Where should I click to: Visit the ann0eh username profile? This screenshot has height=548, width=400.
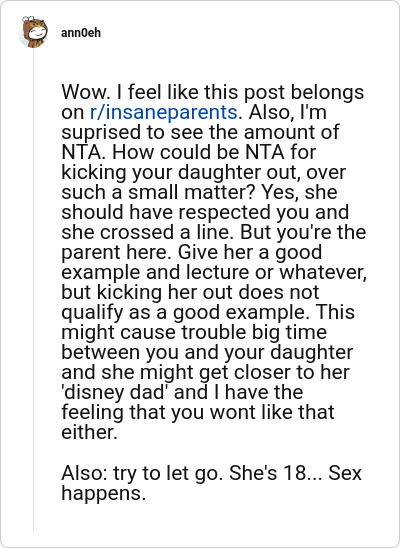(x=81, y=33)
